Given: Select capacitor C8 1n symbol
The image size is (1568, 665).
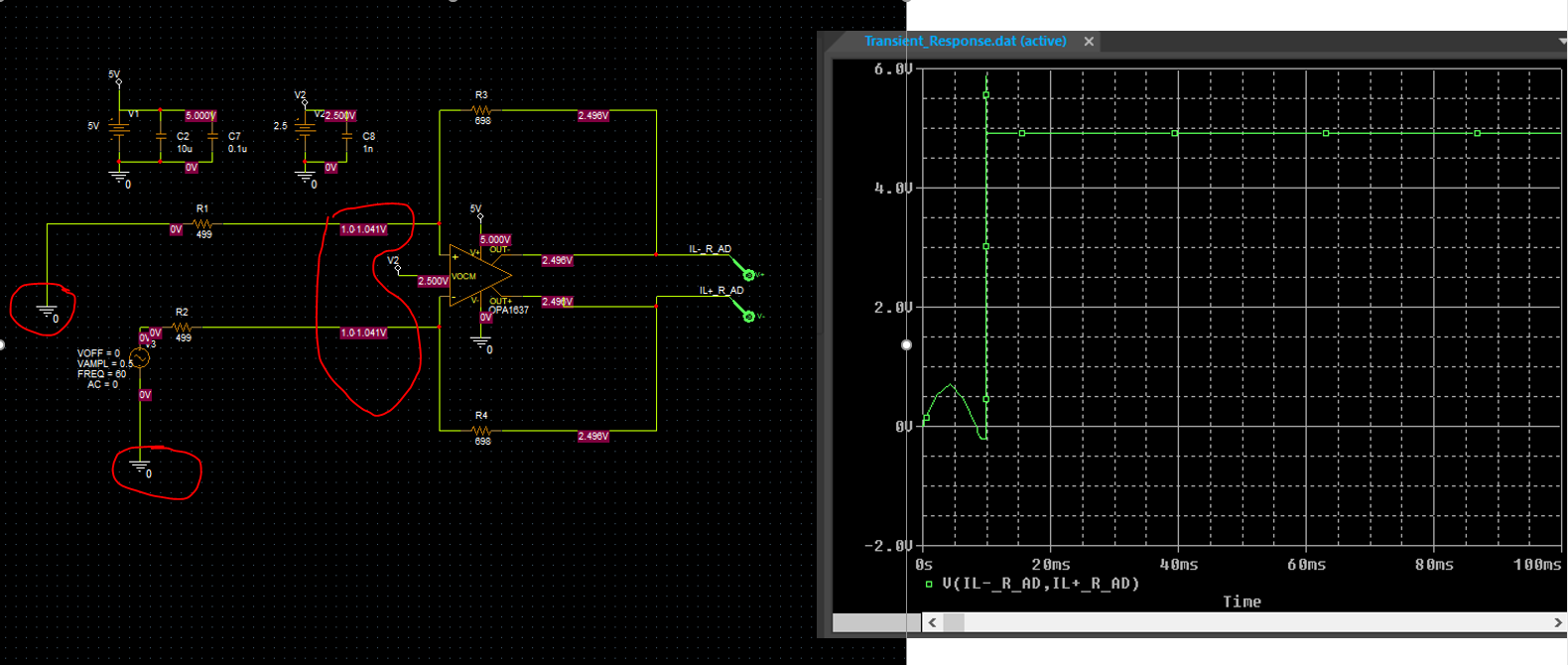Looking at the screenshot, I should [x=346, y=136].
